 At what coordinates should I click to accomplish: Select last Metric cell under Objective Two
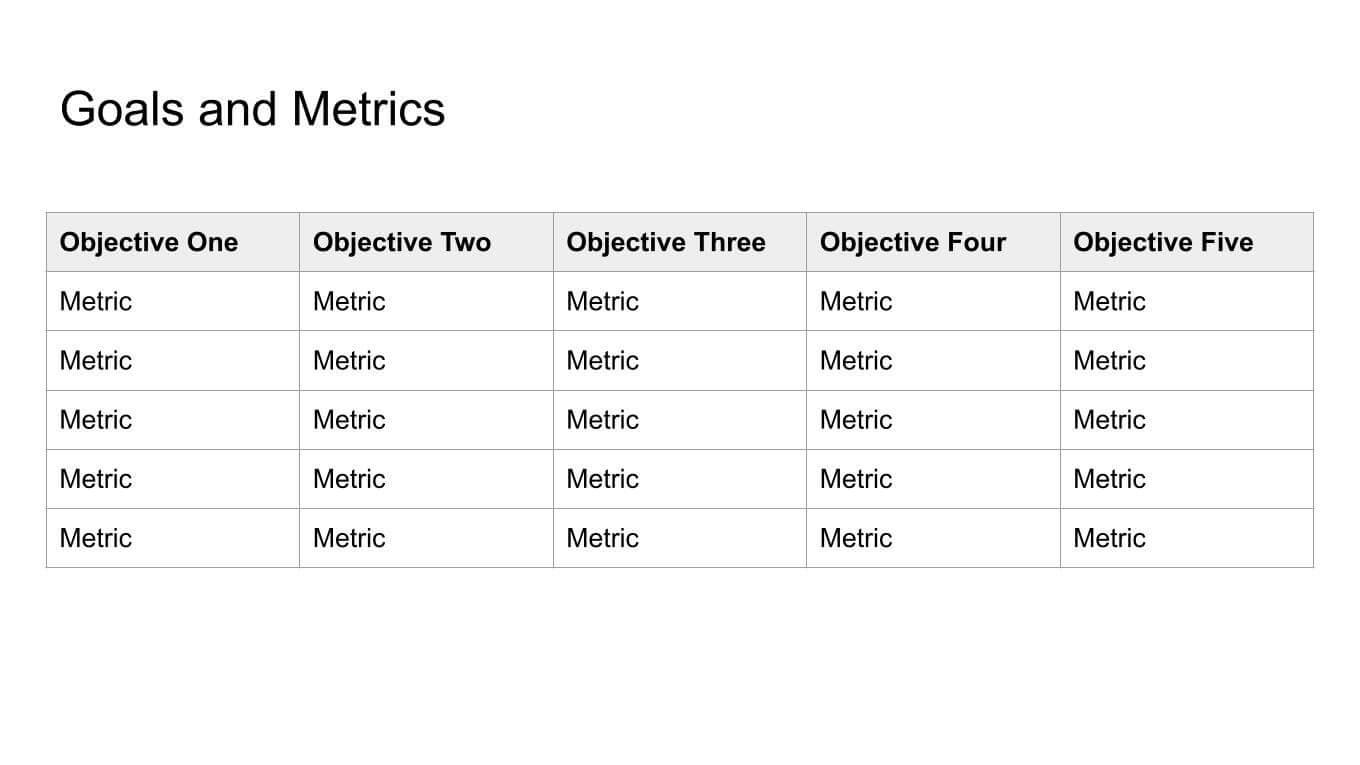pos(425,538)
